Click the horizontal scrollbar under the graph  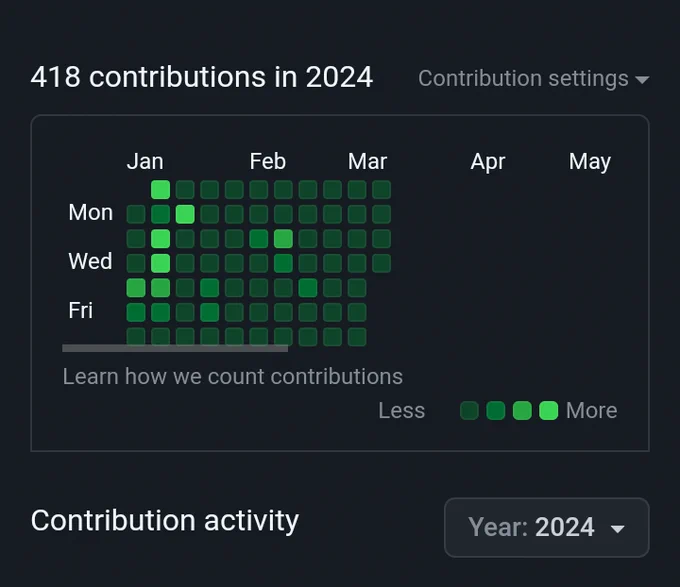pyautogui.click(x=175, y=348)
